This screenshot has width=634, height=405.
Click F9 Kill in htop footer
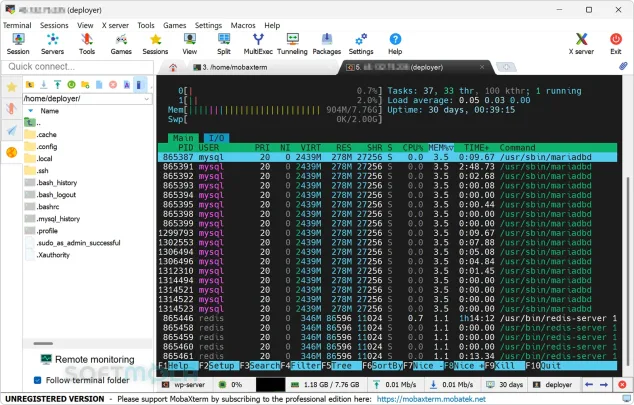click(x=499, y=366)
